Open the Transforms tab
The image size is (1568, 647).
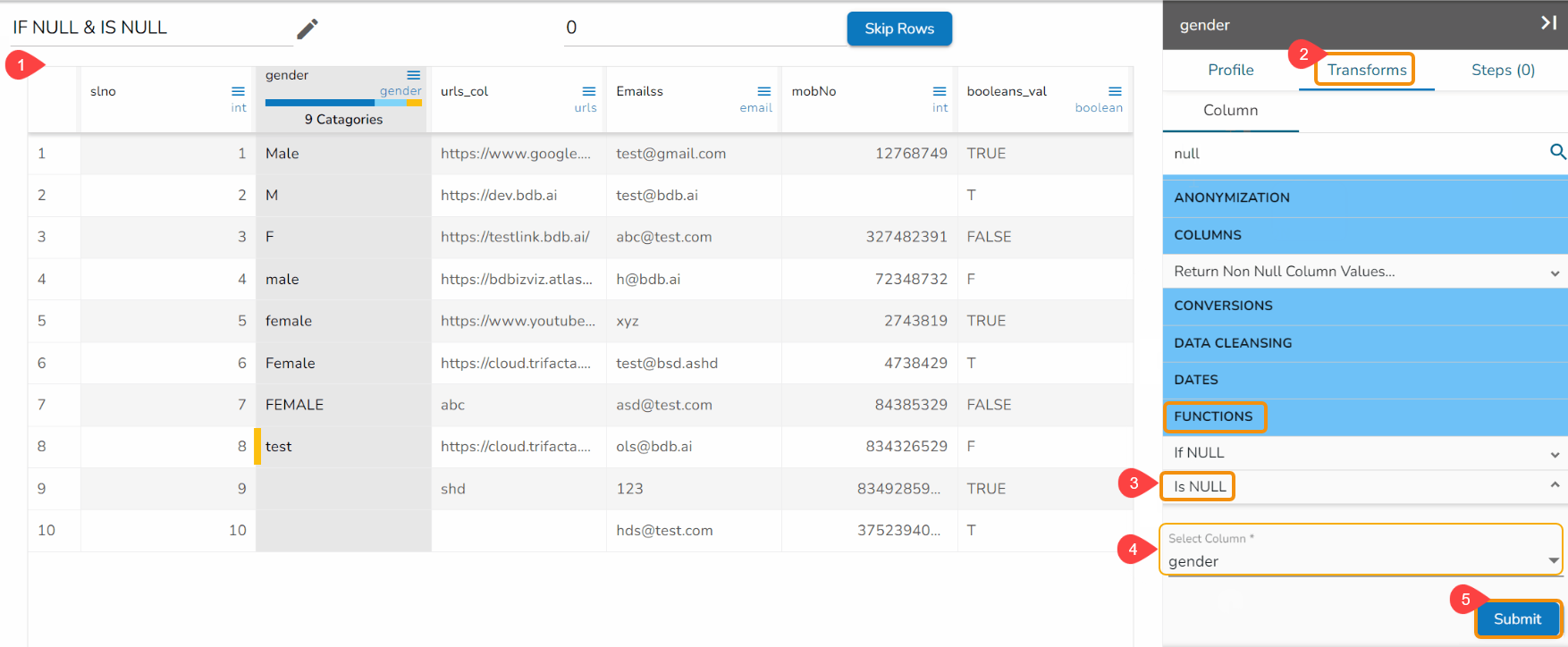pos(1366,70)
